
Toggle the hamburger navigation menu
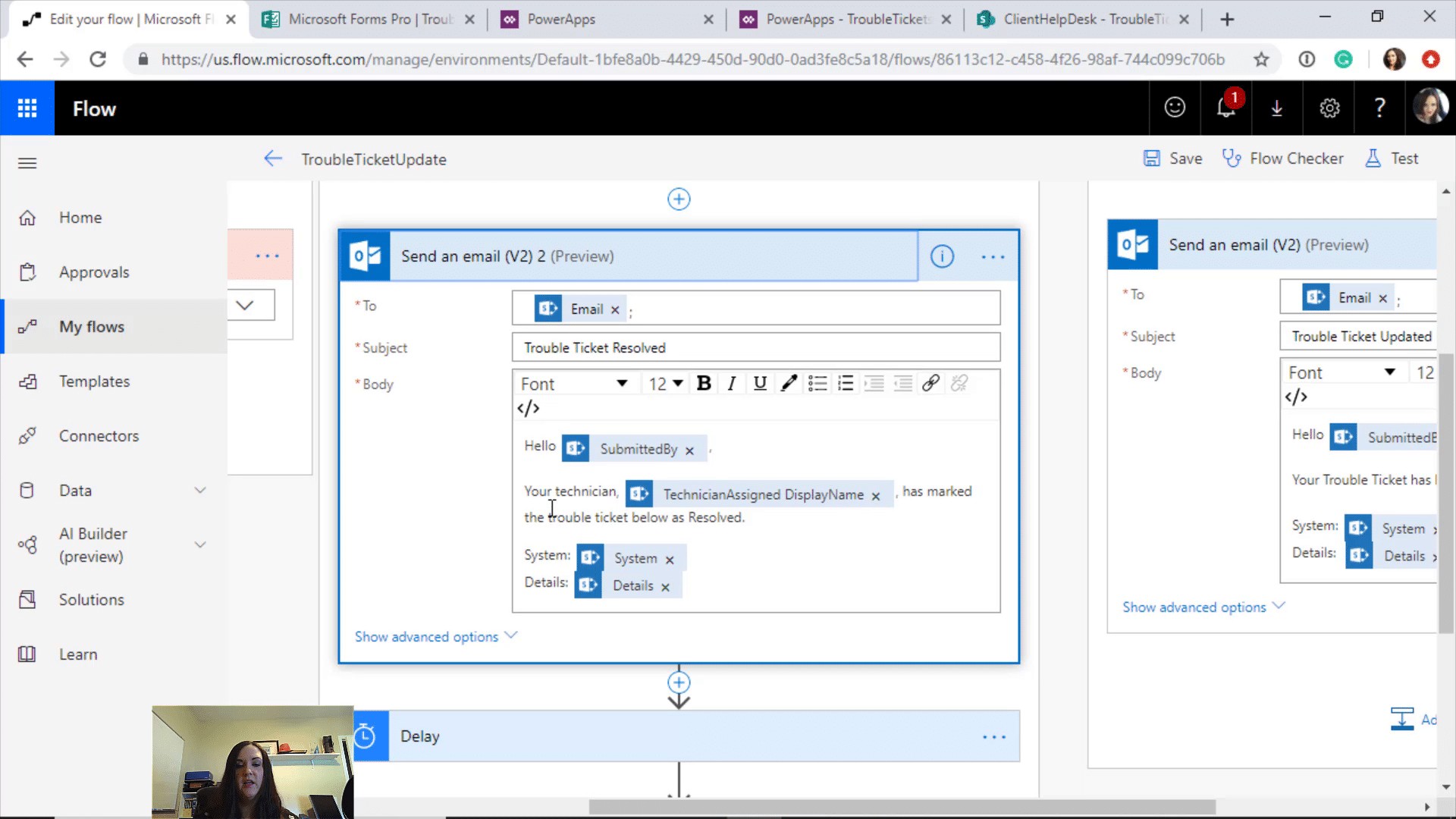pos(27,162)
